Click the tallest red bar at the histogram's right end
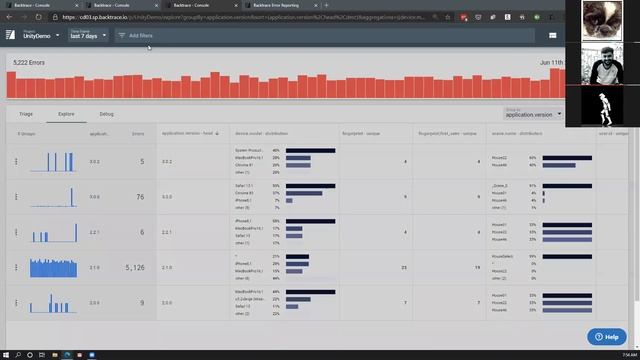 click(x=555, y=83)
